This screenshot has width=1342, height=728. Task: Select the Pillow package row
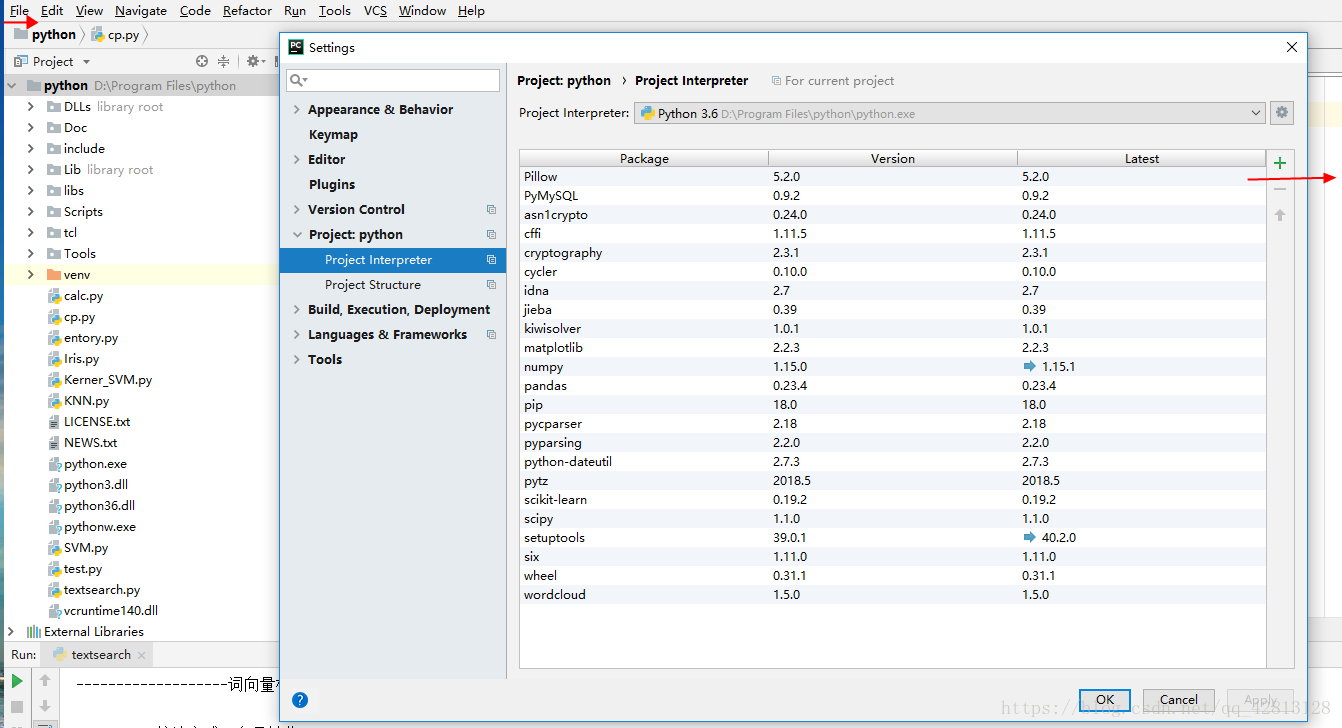pyautogui.click(x=892, y=177)
